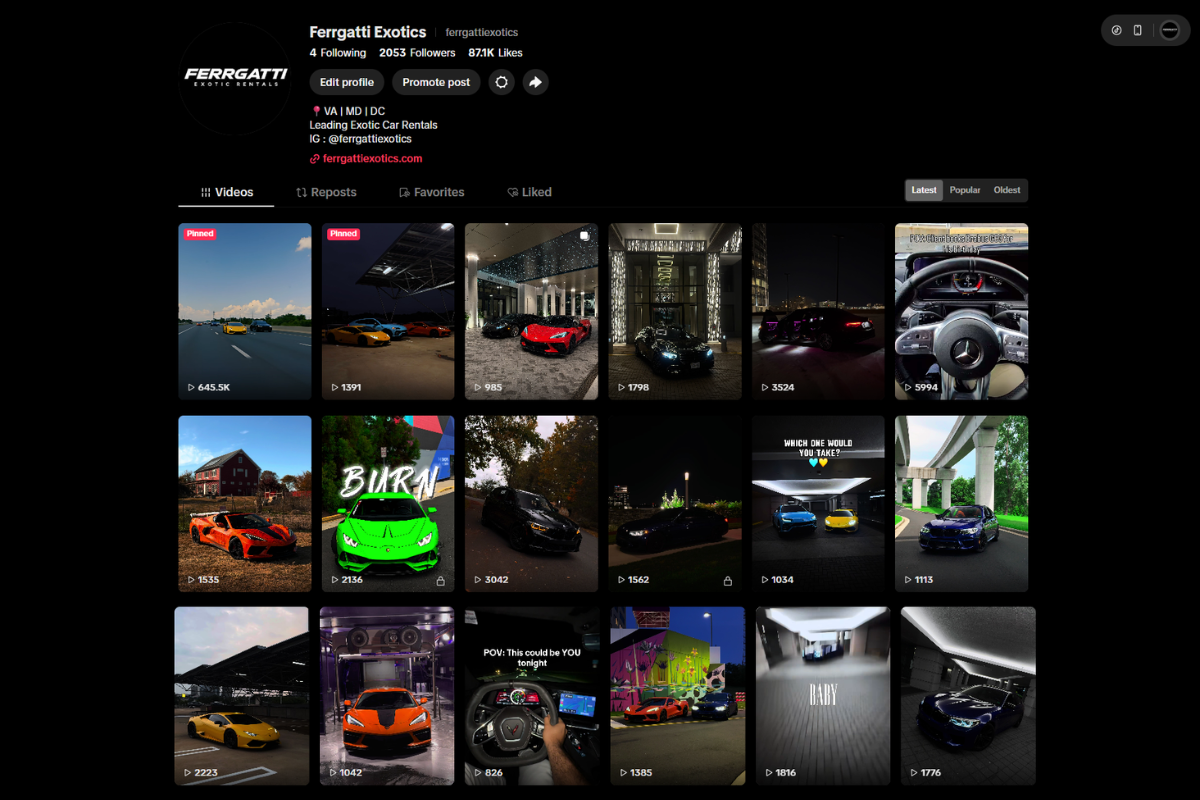Open the green Lamborghini BURN video
The width and height of the screenshot is (1200, 800).
(388, 504)
